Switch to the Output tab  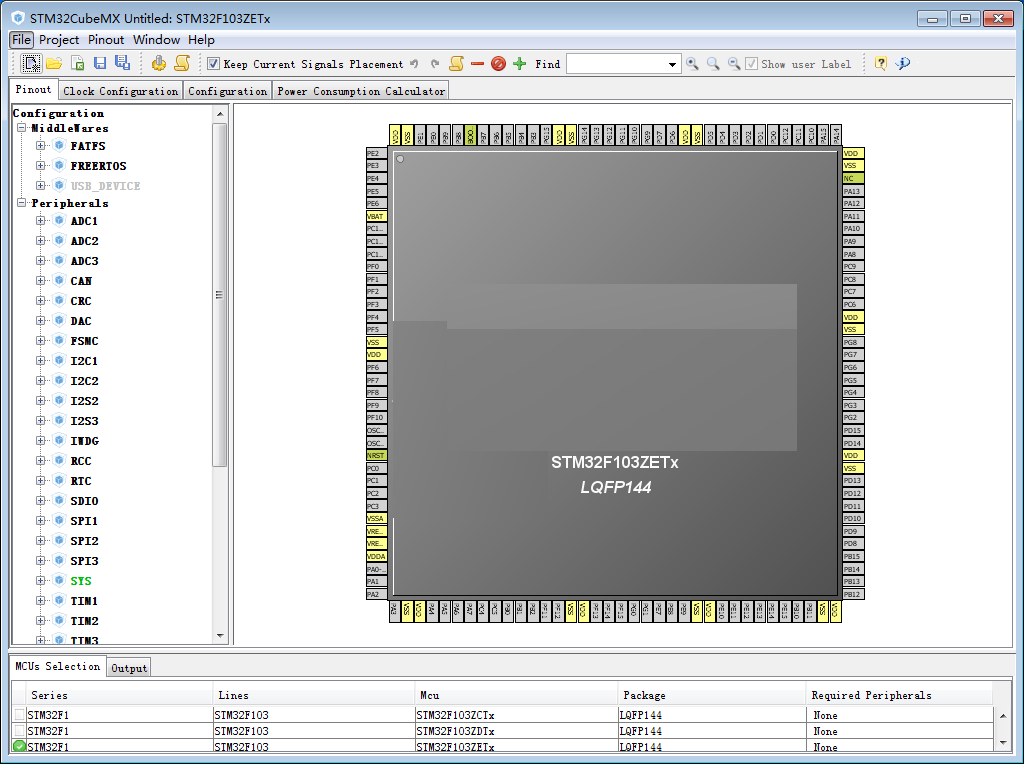point(129,668)
